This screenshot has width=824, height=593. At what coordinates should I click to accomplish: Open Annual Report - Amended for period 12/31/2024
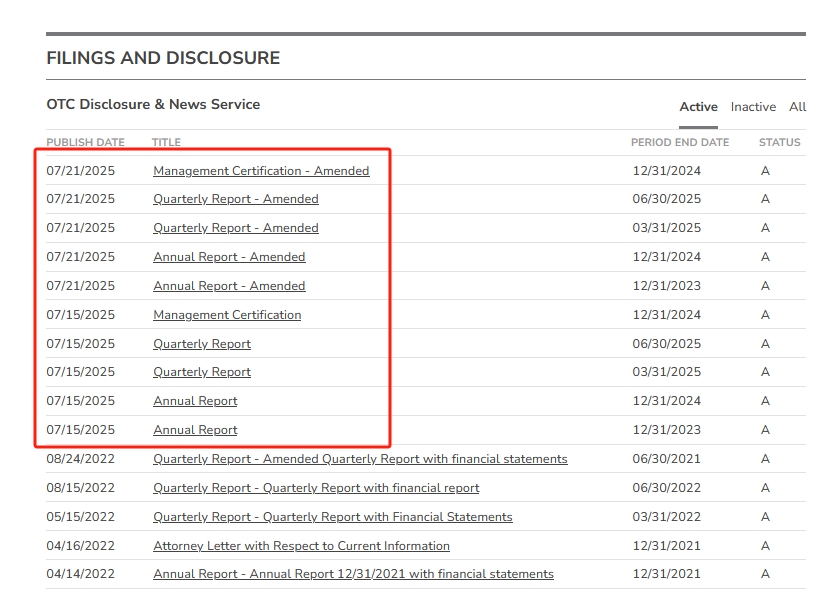(229, 257)
